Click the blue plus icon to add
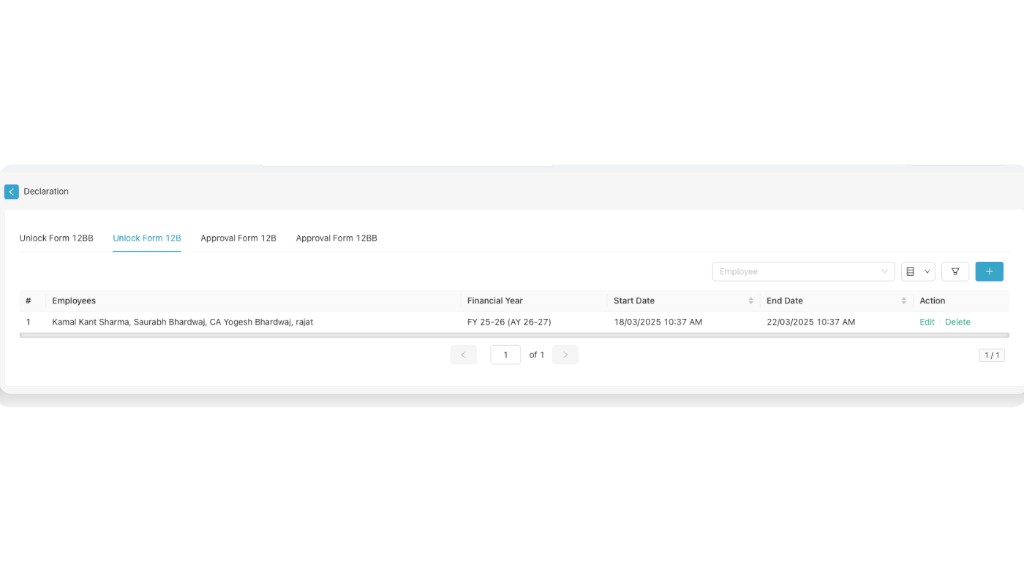1024x585 pixels. [x=989, y=271]
